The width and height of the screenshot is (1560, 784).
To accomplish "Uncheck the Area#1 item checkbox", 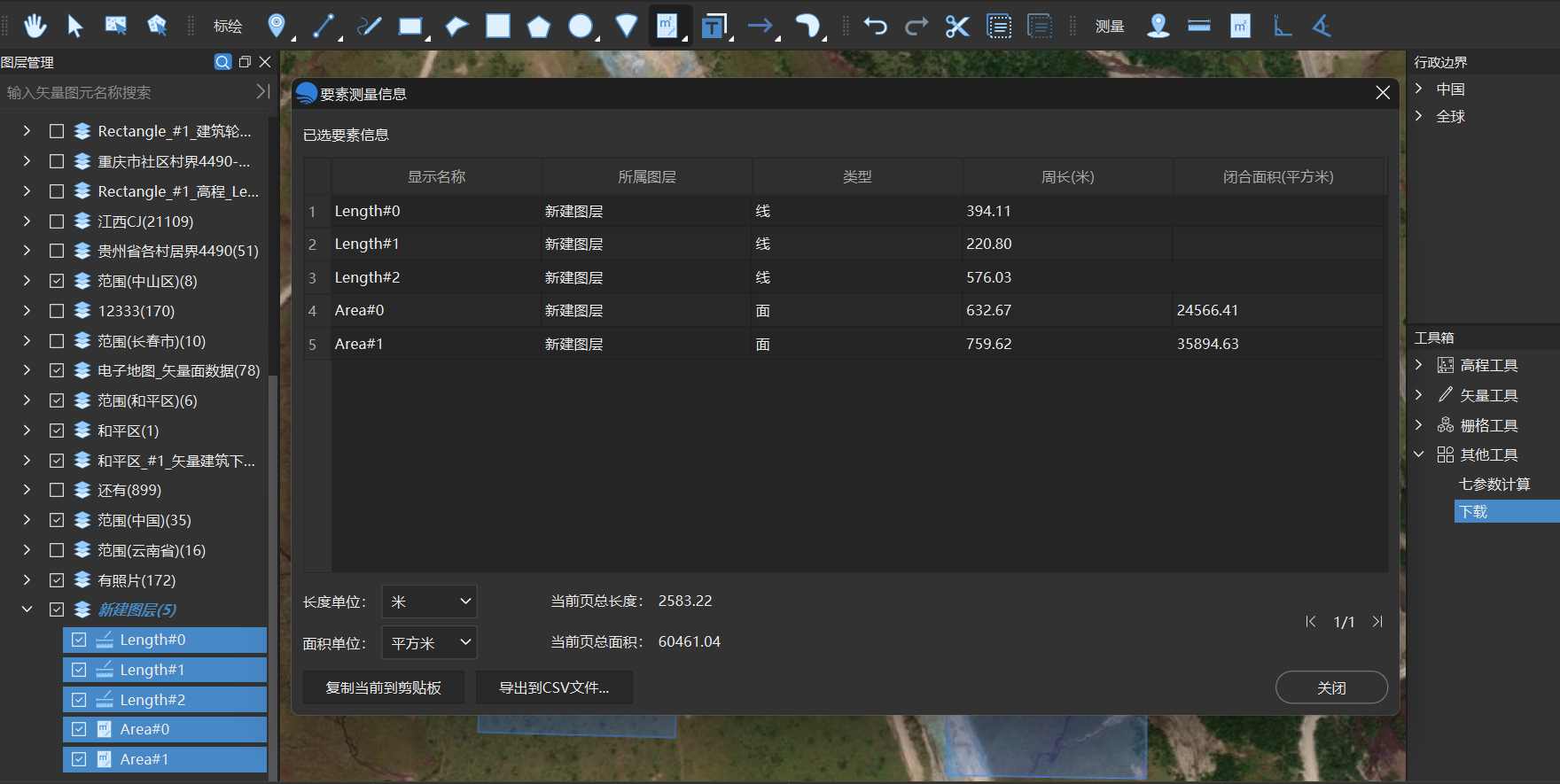I will click(79, 759).
